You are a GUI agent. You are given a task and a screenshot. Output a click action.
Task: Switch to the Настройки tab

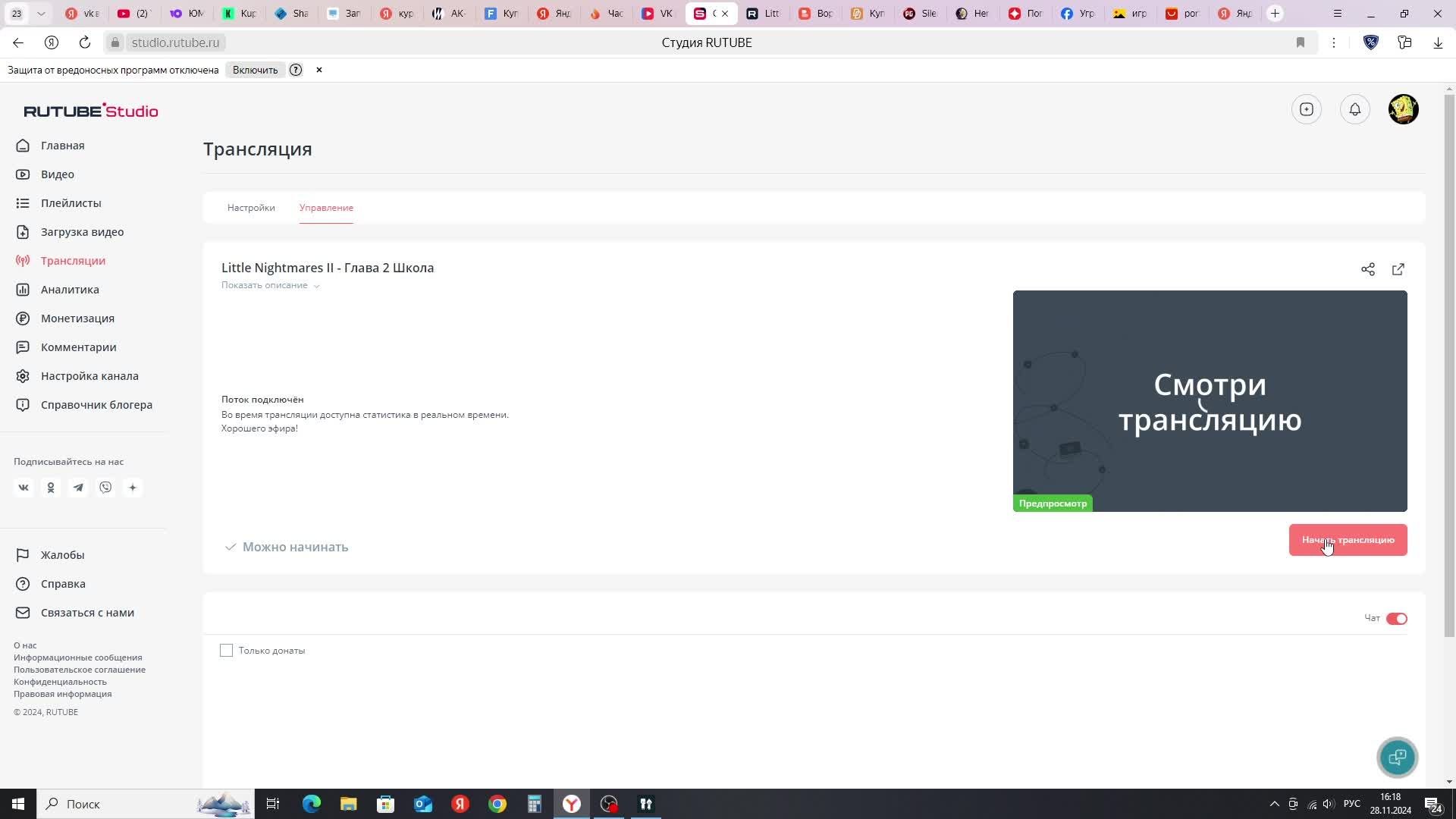(251, 208)
